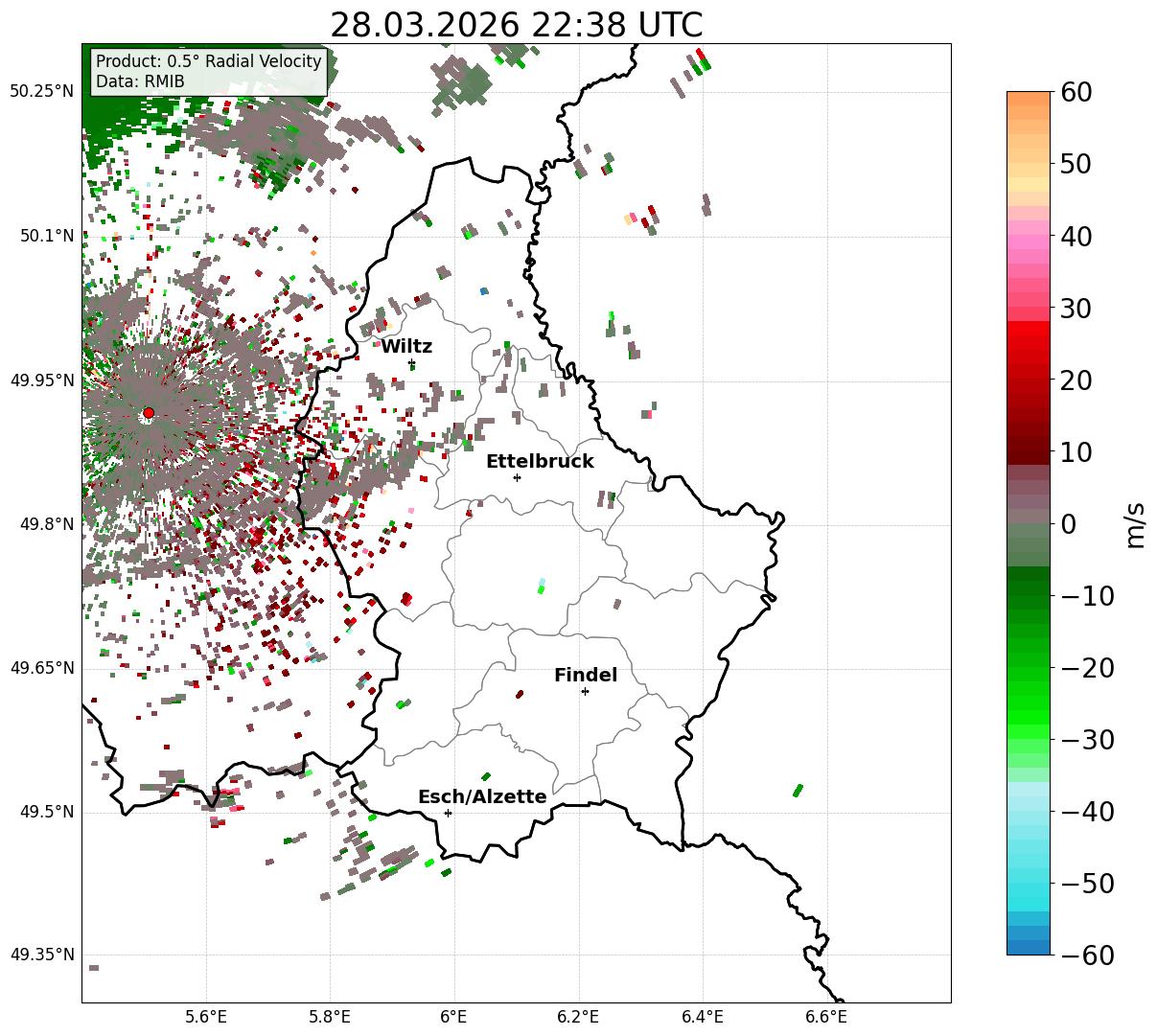Click the 49.35°N latitude label
Image resolution: width=1157 pixels, height=1036 pixels.
pos(42,955)
